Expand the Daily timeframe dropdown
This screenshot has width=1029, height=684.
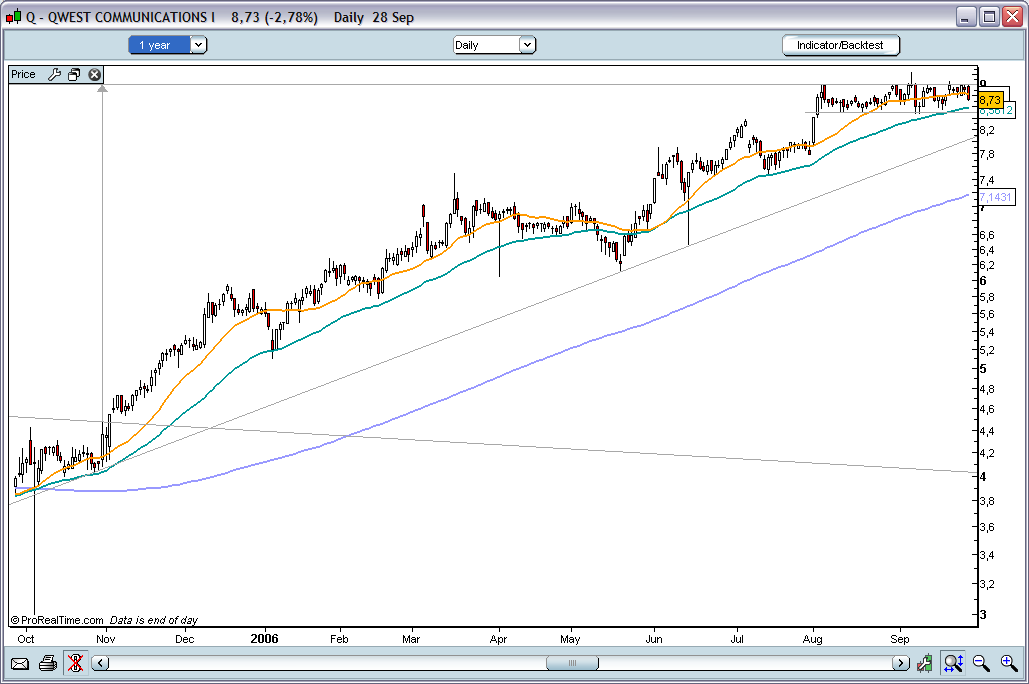click(527, 45)
